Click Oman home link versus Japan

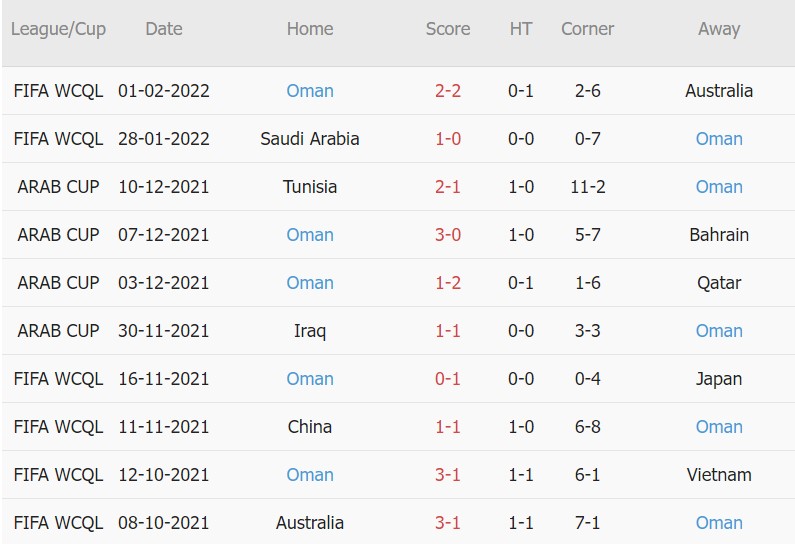[310, 379]
